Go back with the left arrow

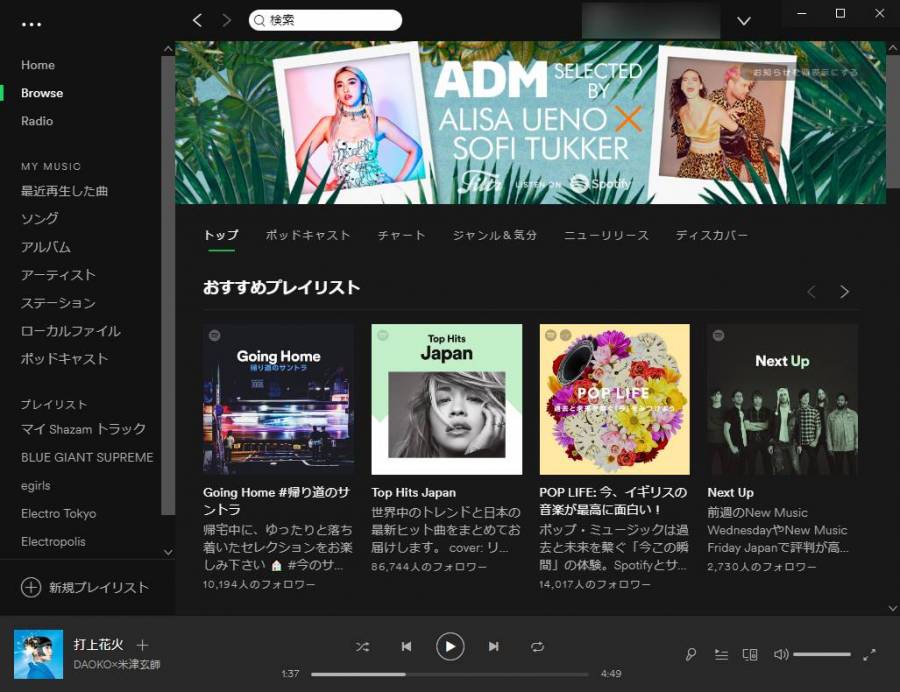[197, 21]
